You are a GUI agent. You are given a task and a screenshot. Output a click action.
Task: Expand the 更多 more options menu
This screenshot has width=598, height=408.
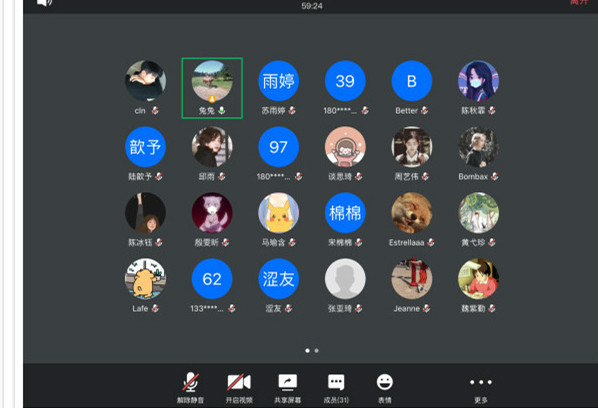coord(481,388)
